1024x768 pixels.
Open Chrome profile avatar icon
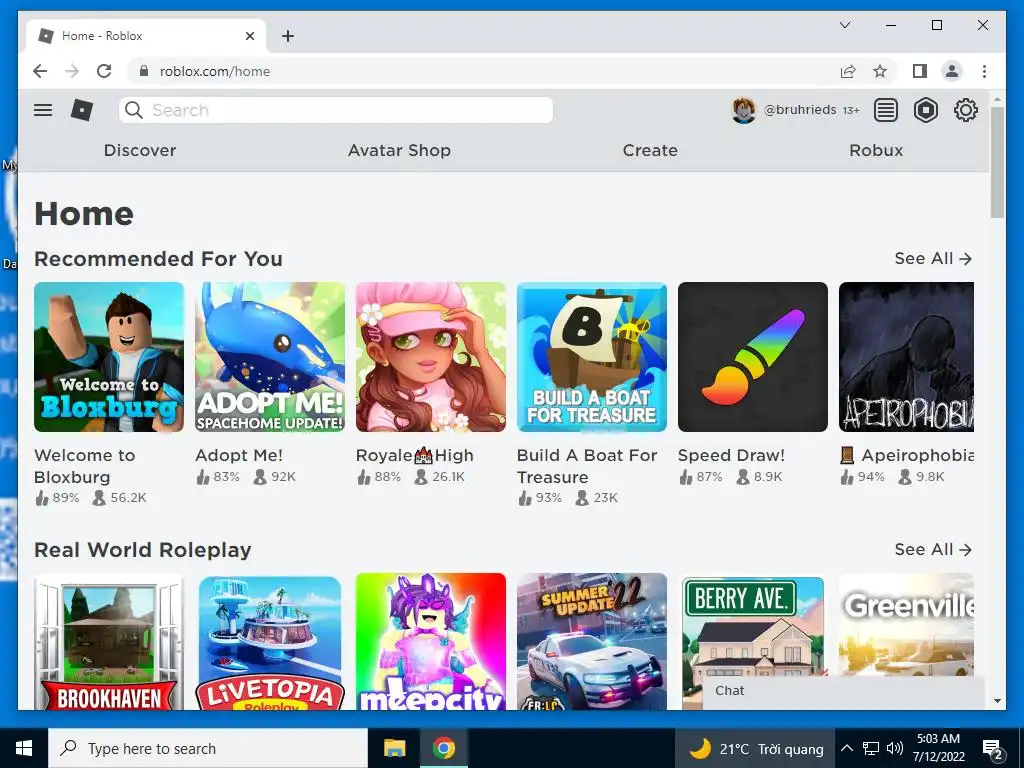[x=952, y=71]
